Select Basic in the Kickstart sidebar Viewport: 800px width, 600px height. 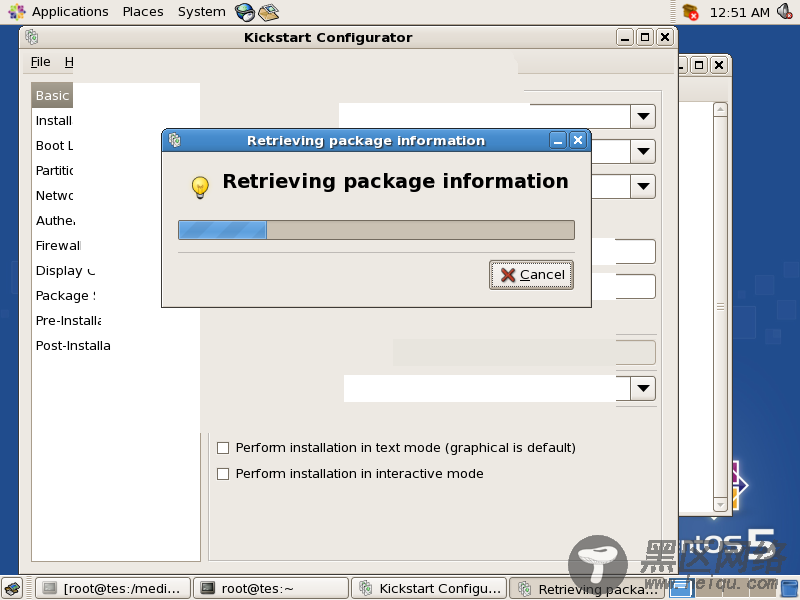[52, 95]
